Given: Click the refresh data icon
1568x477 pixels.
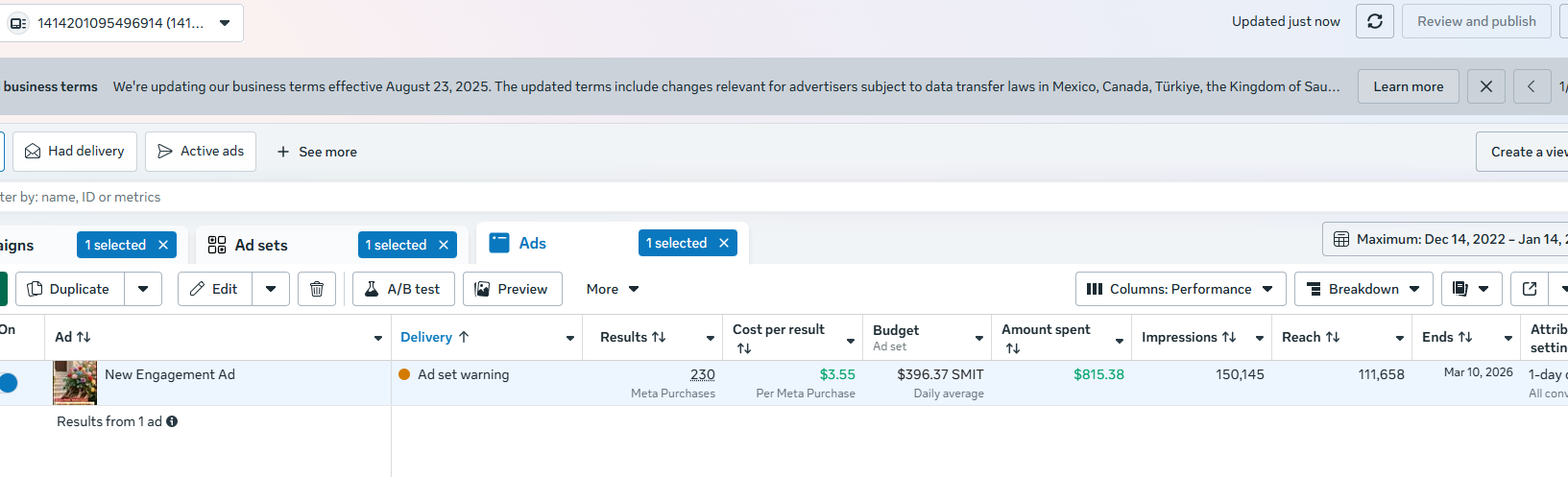Looking at the screenshot, I should [x=1374, y=21].
